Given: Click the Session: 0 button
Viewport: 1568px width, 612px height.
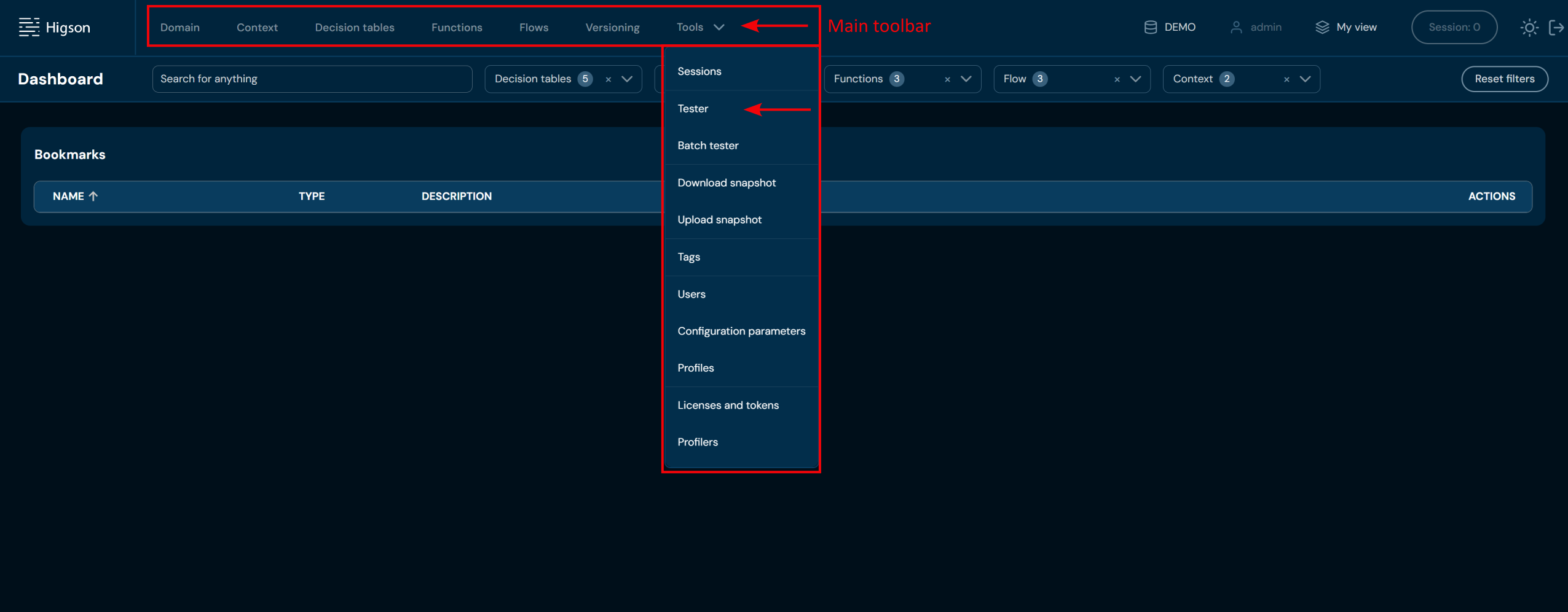Looking at the screenshot, I should (1454, 27).
